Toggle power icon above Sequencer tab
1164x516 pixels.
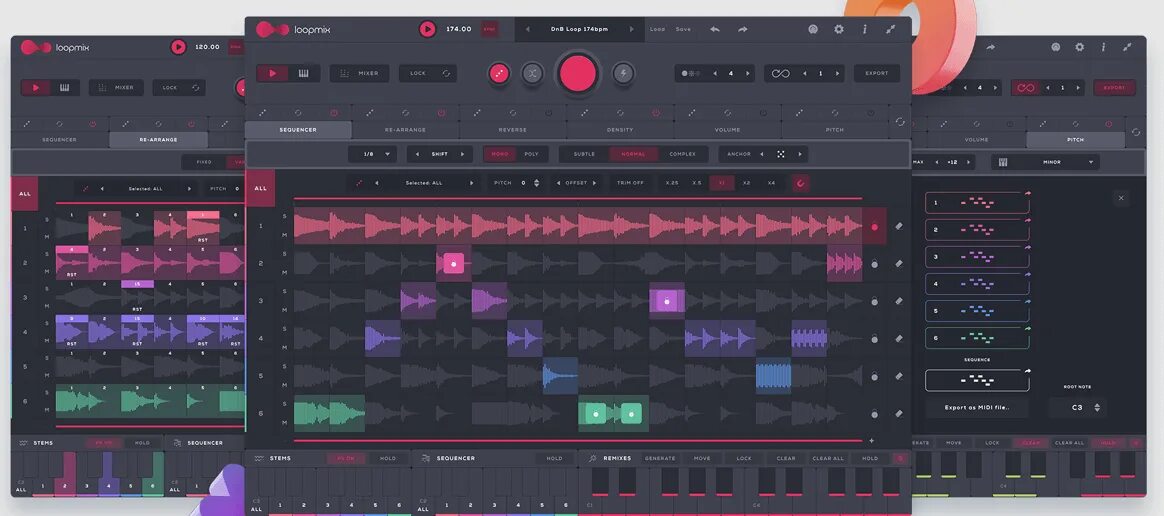(x=334, y=113)
